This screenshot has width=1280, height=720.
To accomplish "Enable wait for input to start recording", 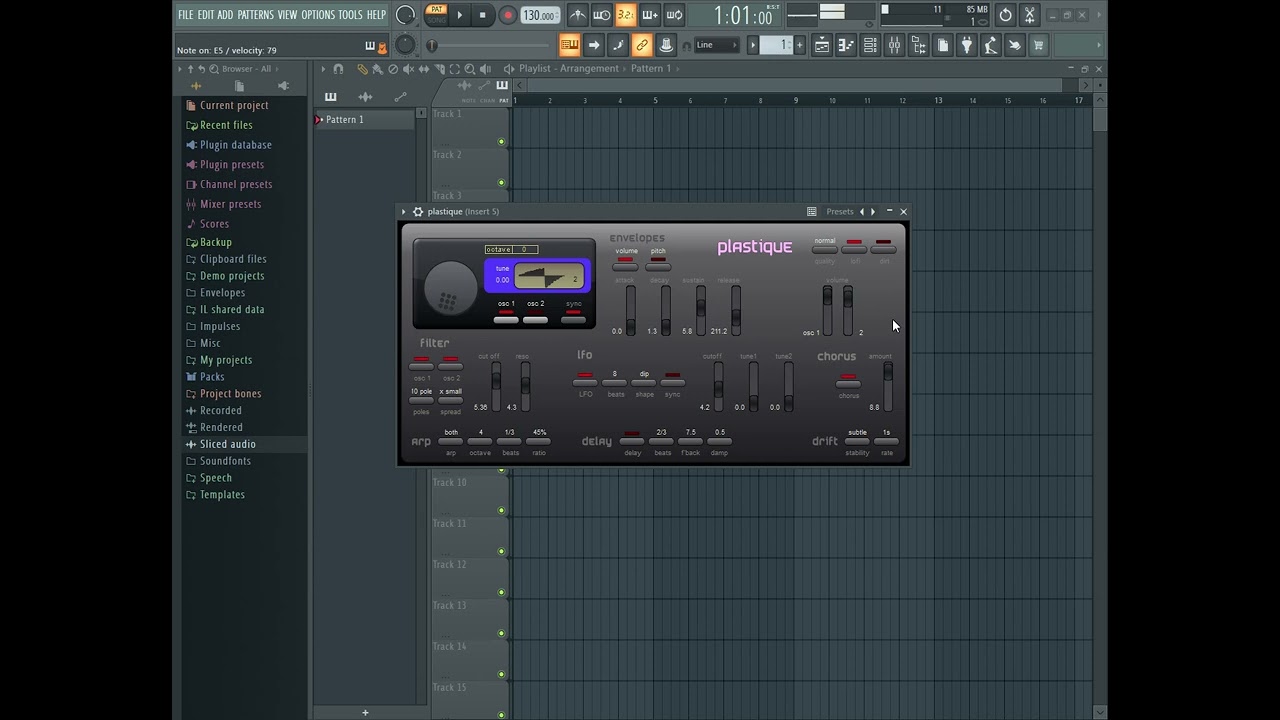I will click(x=602, y=15).
